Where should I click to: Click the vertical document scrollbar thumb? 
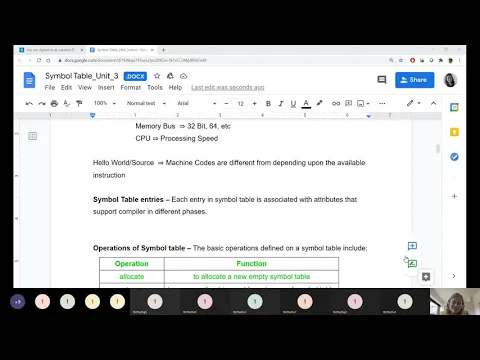click(438, 149)
